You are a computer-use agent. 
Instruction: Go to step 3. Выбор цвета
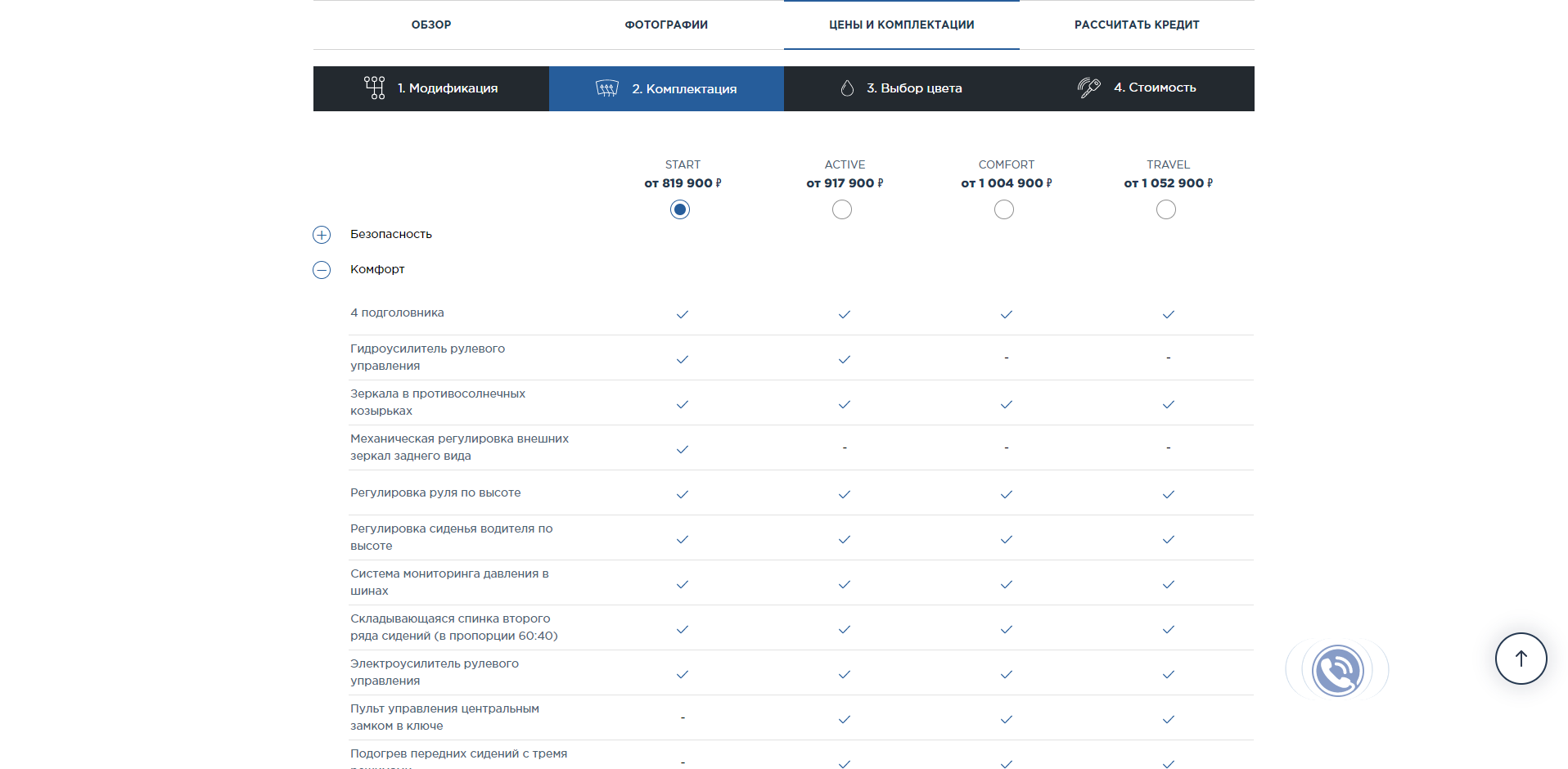(x=914, y=88)
